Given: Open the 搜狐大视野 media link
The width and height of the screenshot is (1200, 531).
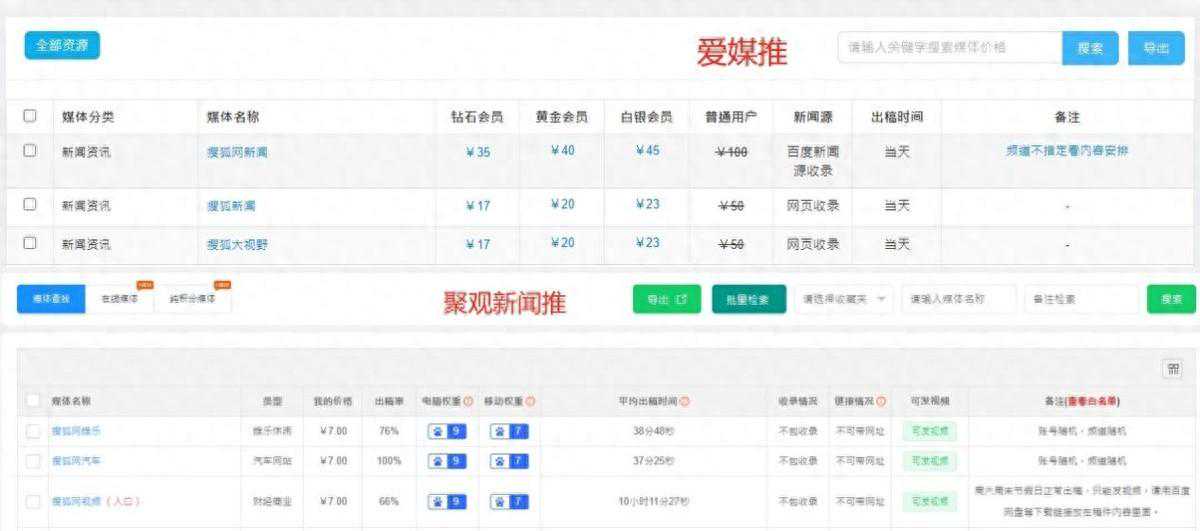Looking at the screenshot, I should (237, 244).
